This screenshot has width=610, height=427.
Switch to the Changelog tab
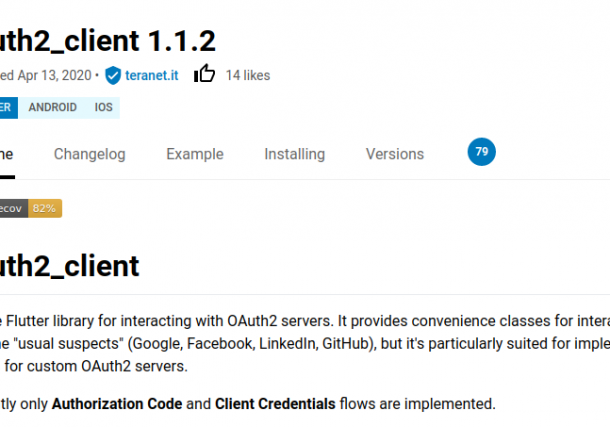click(x=89, y=154)
